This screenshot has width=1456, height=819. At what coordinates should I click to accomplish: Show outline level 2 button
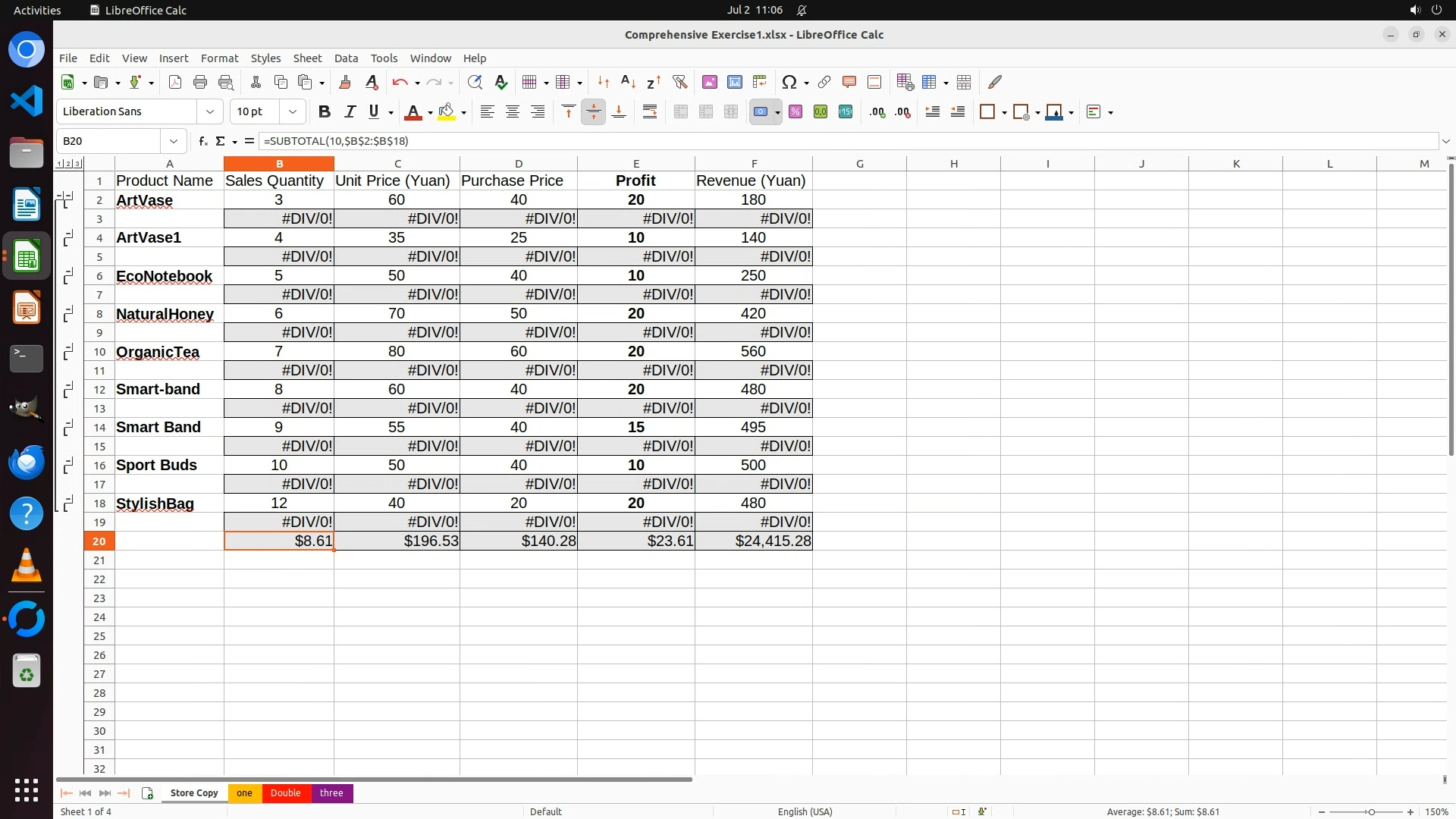coord(68,164)
